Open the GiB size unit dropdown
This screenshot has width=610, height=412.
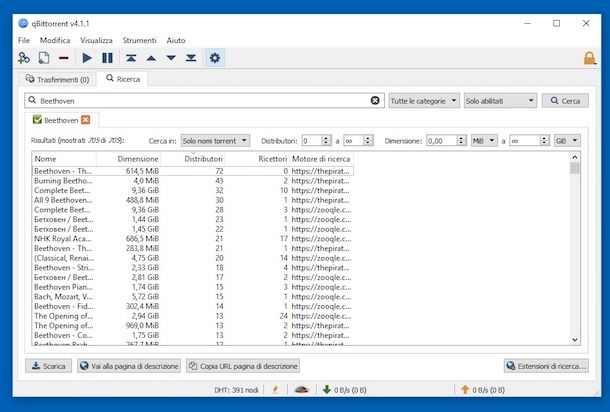[567, 141]
